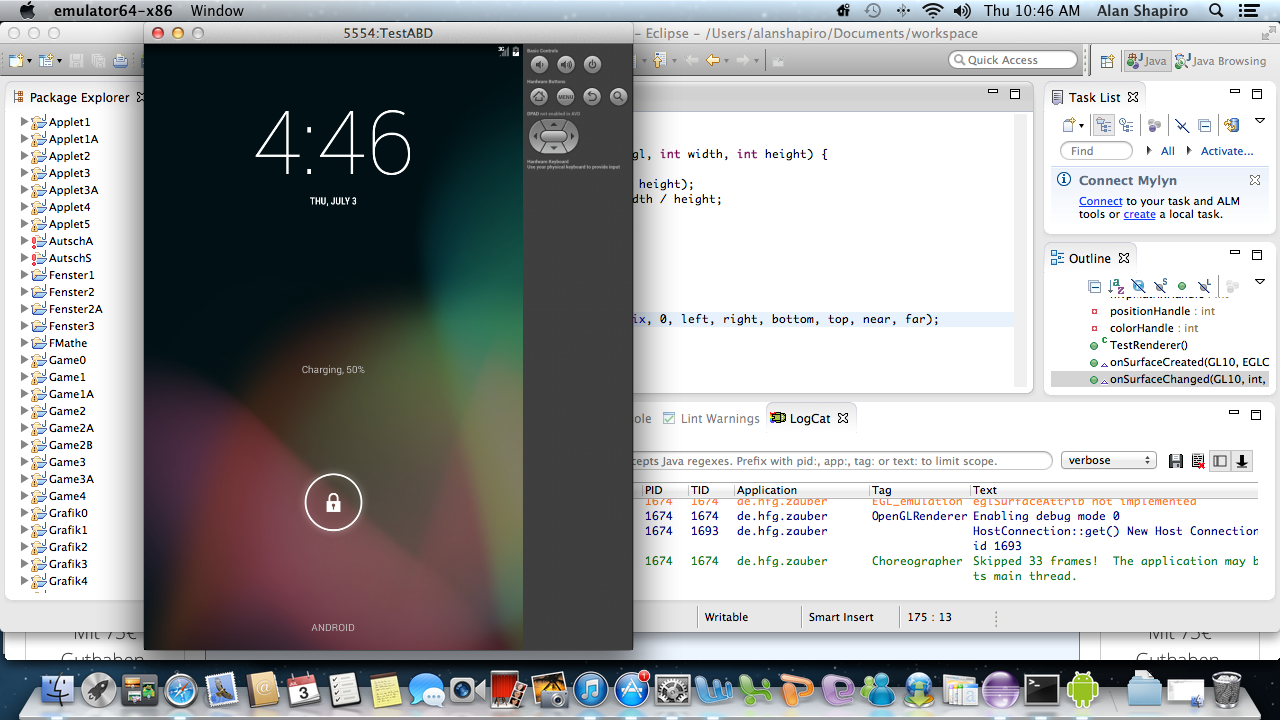Raise volume in emulator Basic Controls
This screenshot has height=720, width=1280.
(x=566, y=65)
